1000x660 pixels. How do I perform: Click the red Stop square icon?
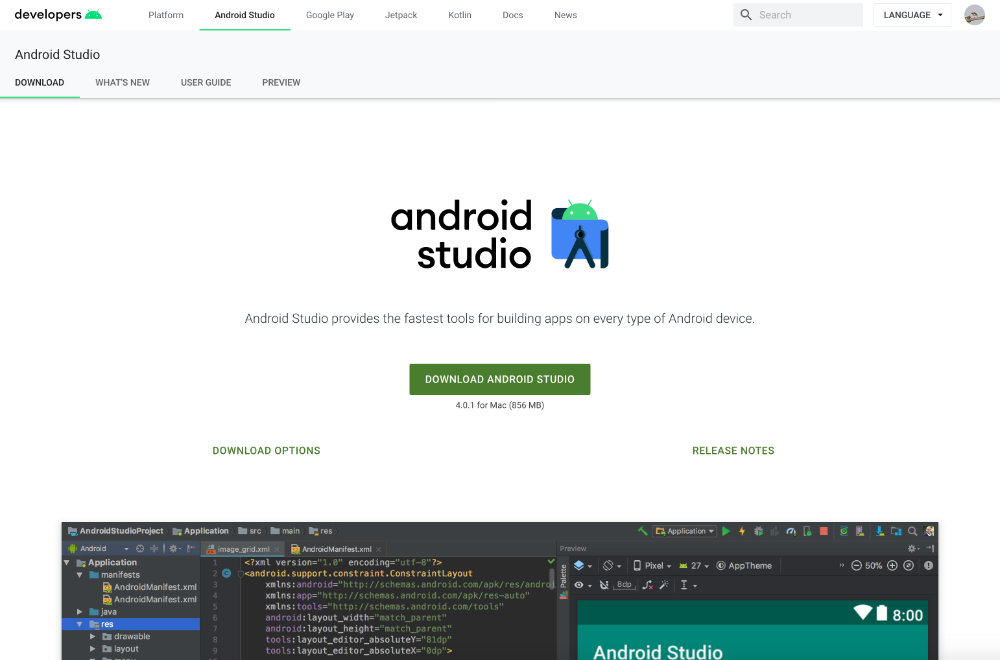(x=823, y=531)
